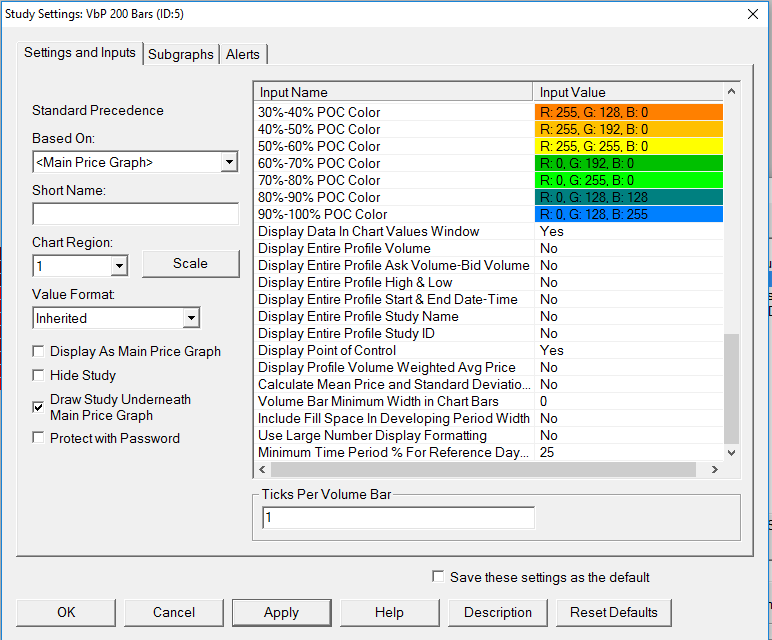Click the Short Name text field
Screen dimensions: 772x640
tap(135, 214)
